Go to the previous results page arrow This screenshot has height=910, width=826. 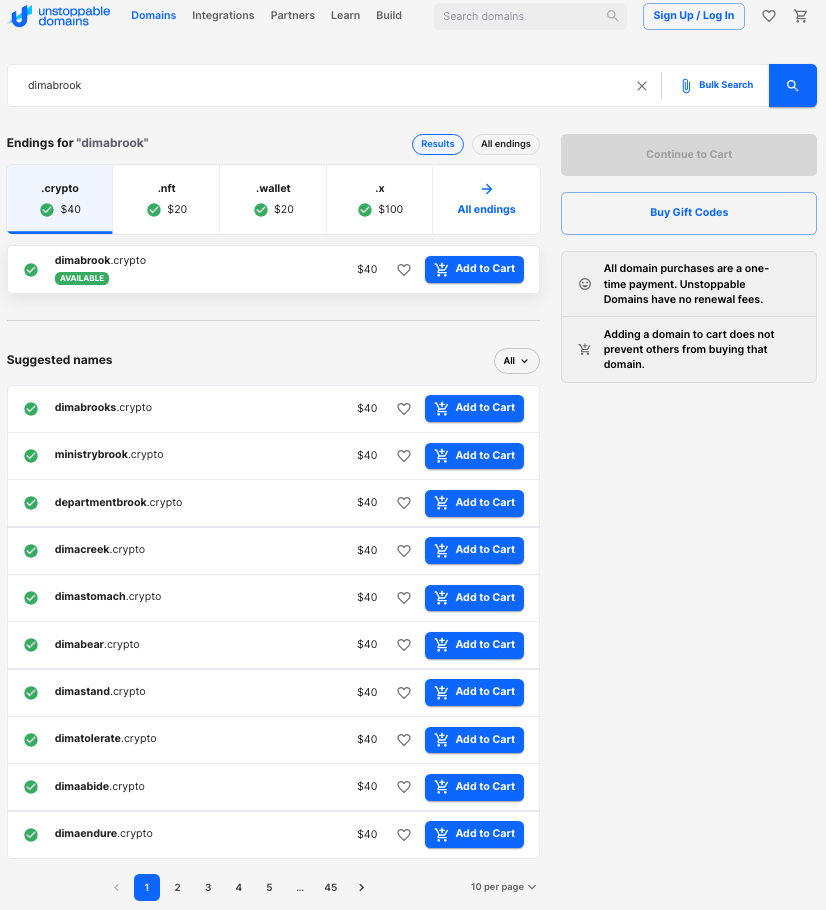click(117, 887)
